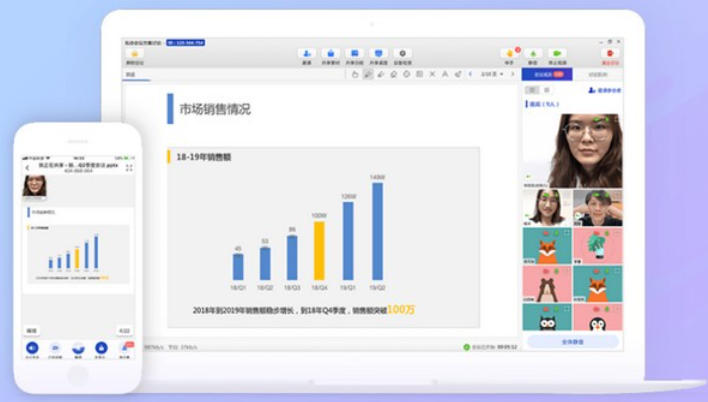Open the second side panel tab

[597, 74]
